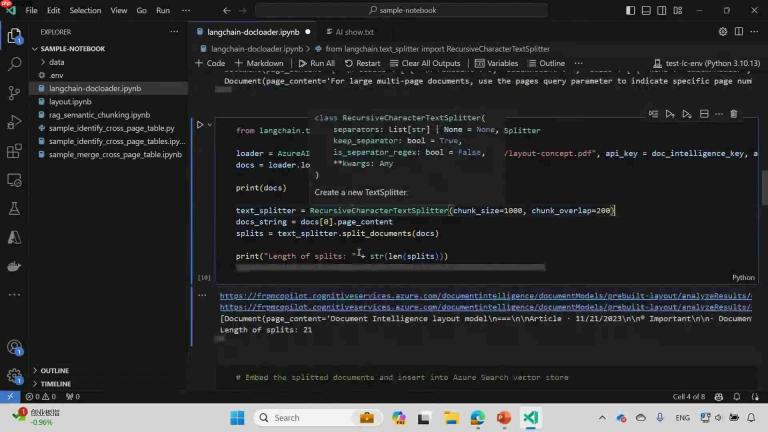Execute cell and below
The width and height of the screenshot is (768, 432).
[x=687, y=114]
